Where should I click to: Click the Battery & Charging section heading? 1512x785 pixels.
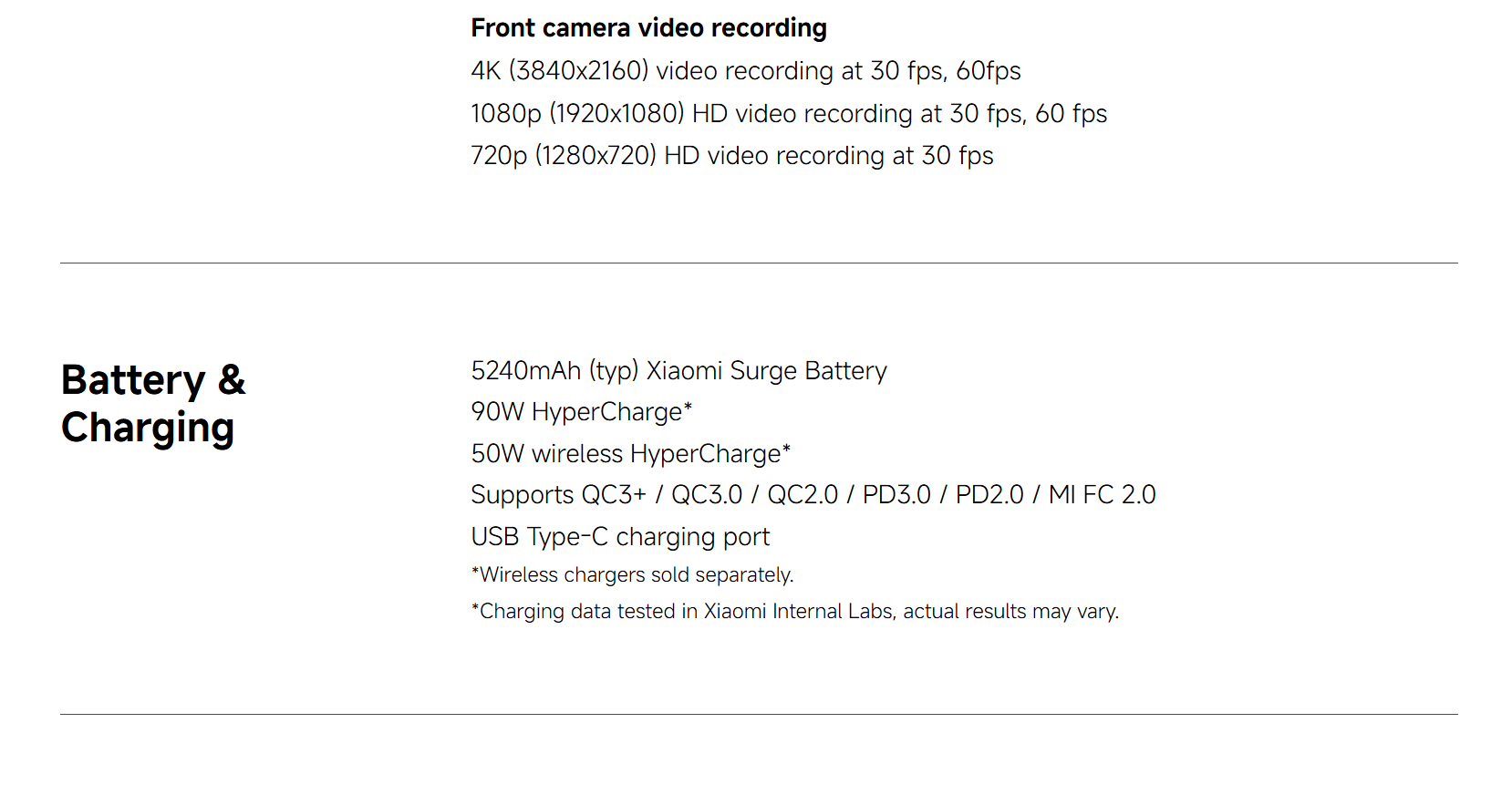pyautogui.click(x=153, y=404)
